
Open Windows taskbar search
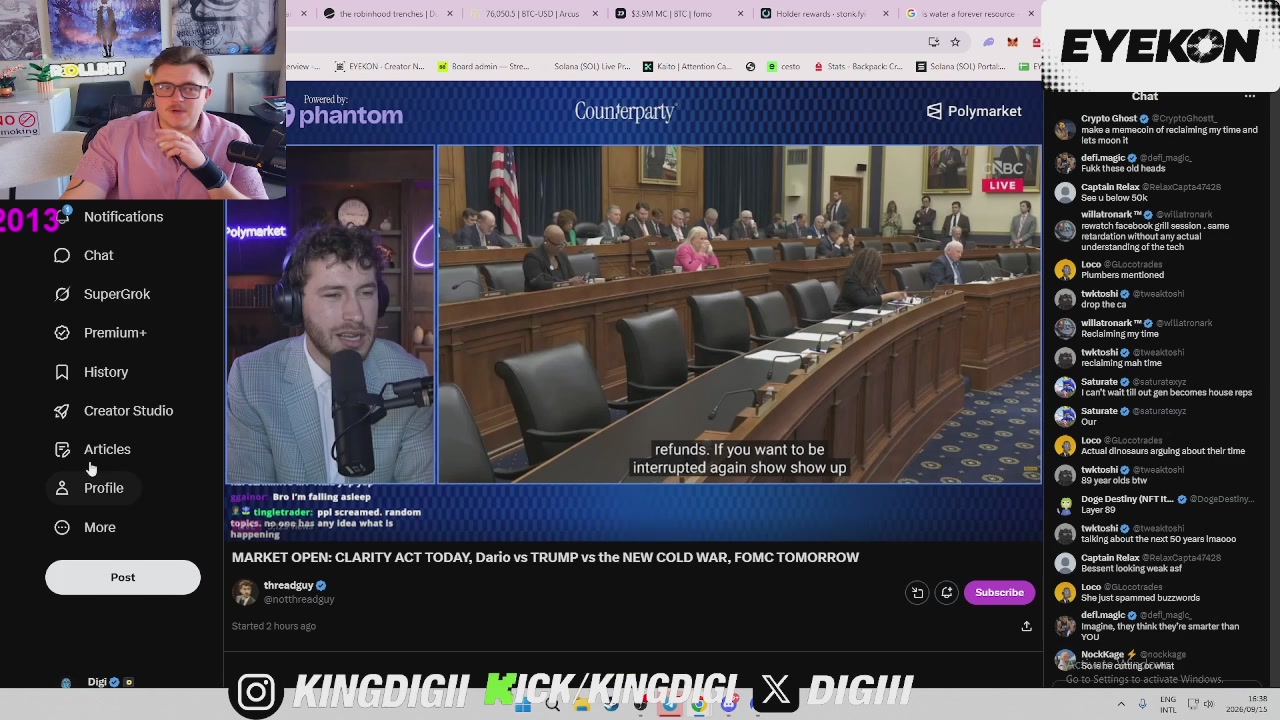[x=552, y=704]
